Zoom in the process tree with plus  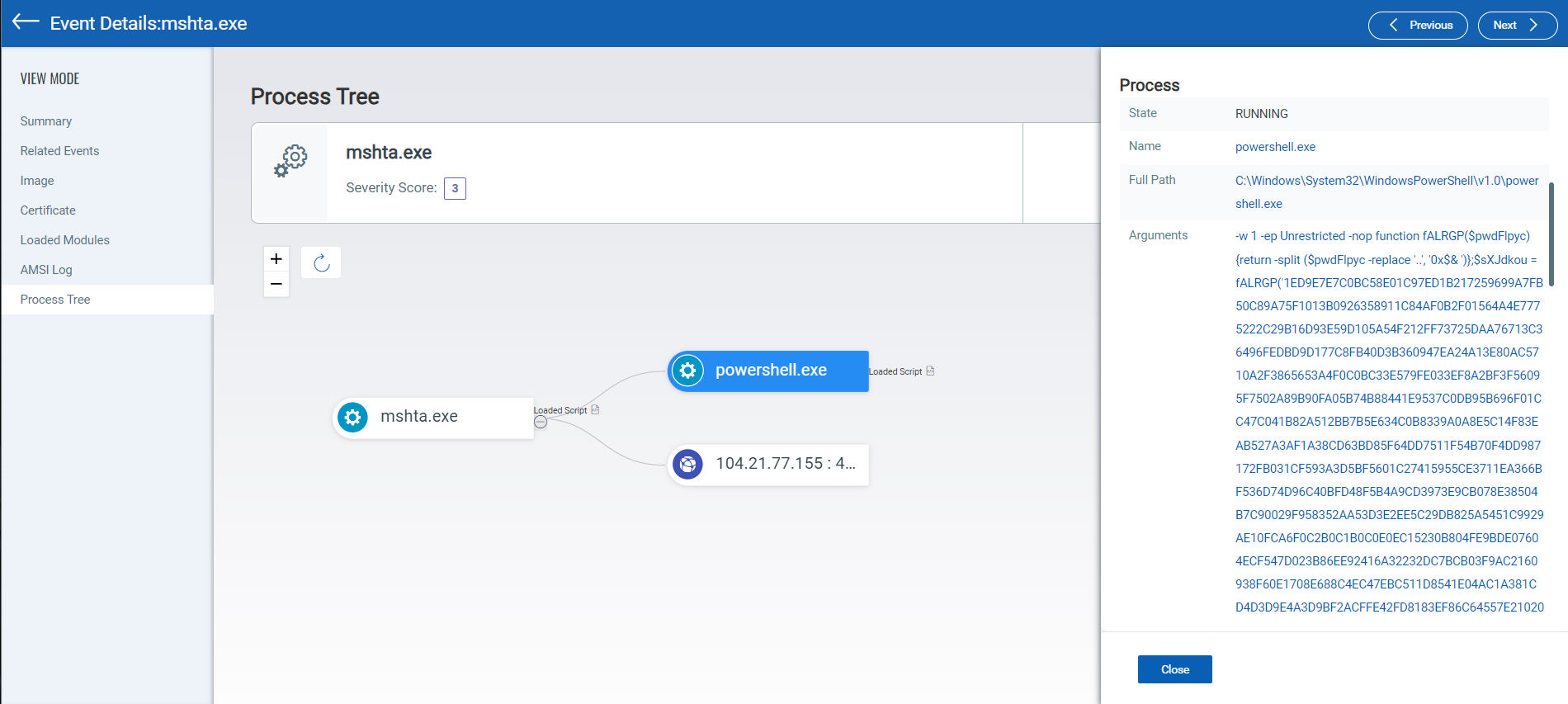[276, 259]
